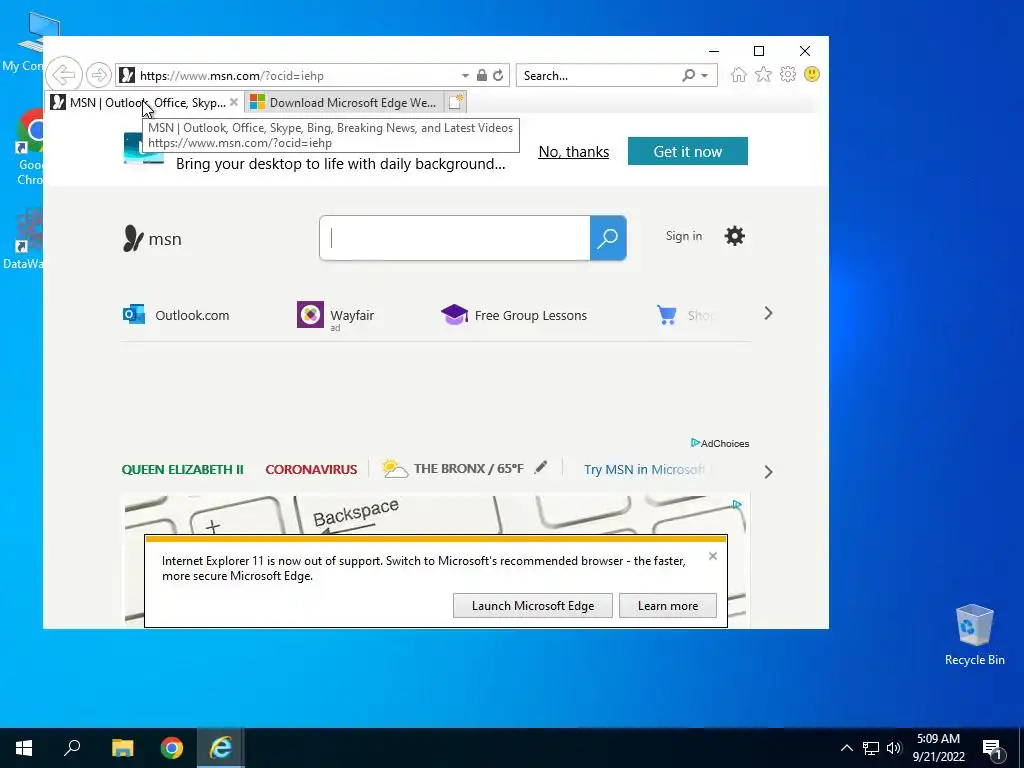Click Internet Explorer taskbar icon
The width and height of the screenshot is (1024, 768).
(221, 748)
